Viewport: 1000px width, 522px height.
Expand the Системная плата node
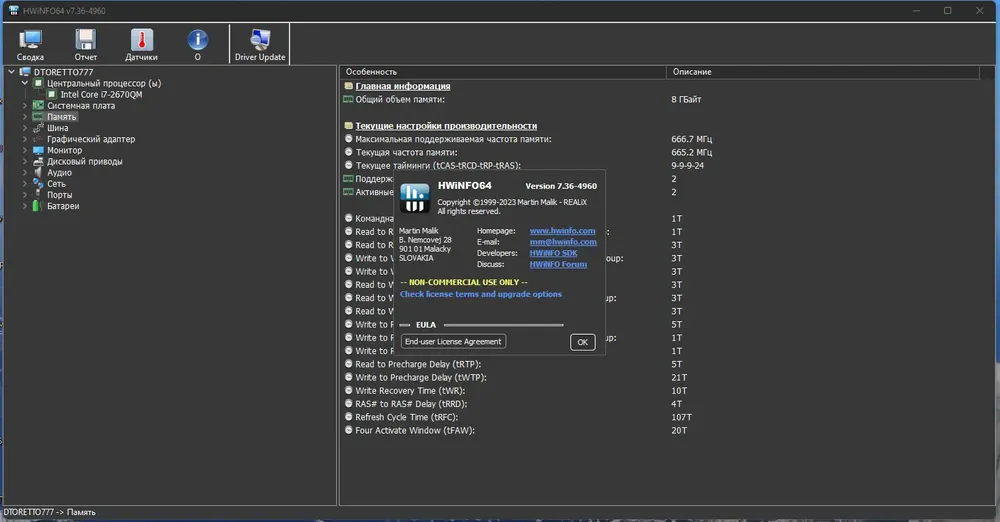25,106
